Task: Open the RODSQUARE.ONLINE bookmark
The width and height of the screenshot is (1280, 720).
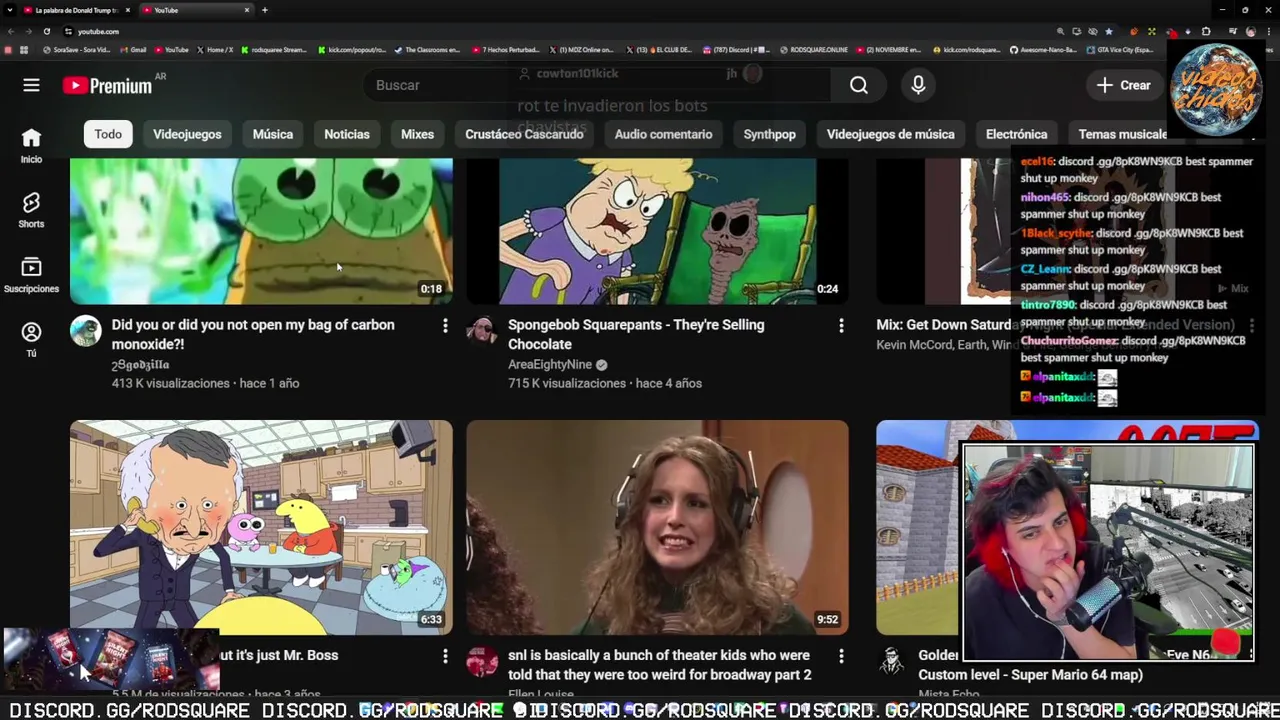Action: (x=813, y=50)
